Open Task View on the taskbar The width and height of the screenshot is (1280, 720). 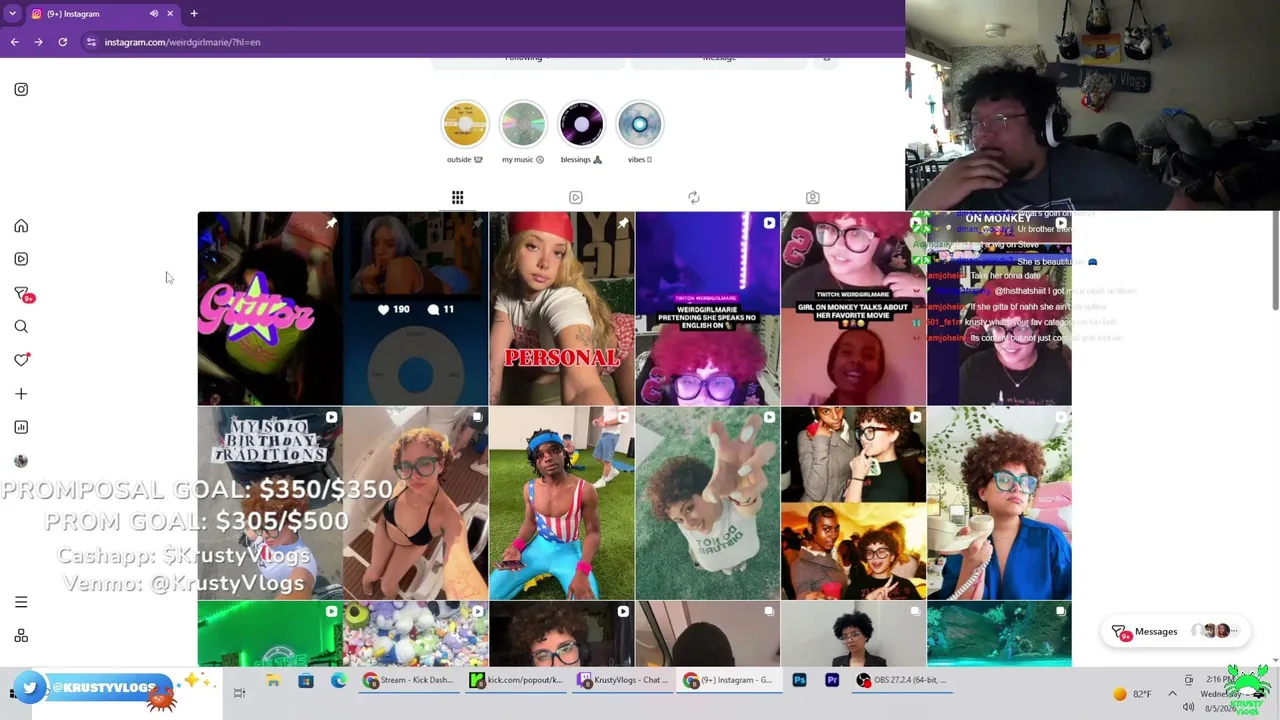pyautogui.click(x=239, y=693)
